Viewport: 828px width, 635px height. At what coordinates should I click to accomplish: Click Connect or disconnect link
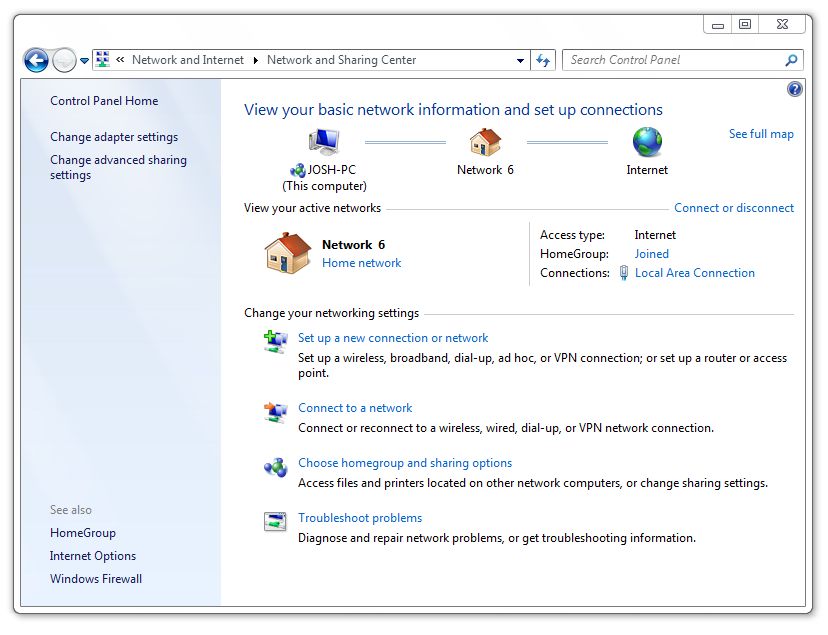(x=733, y=208)
